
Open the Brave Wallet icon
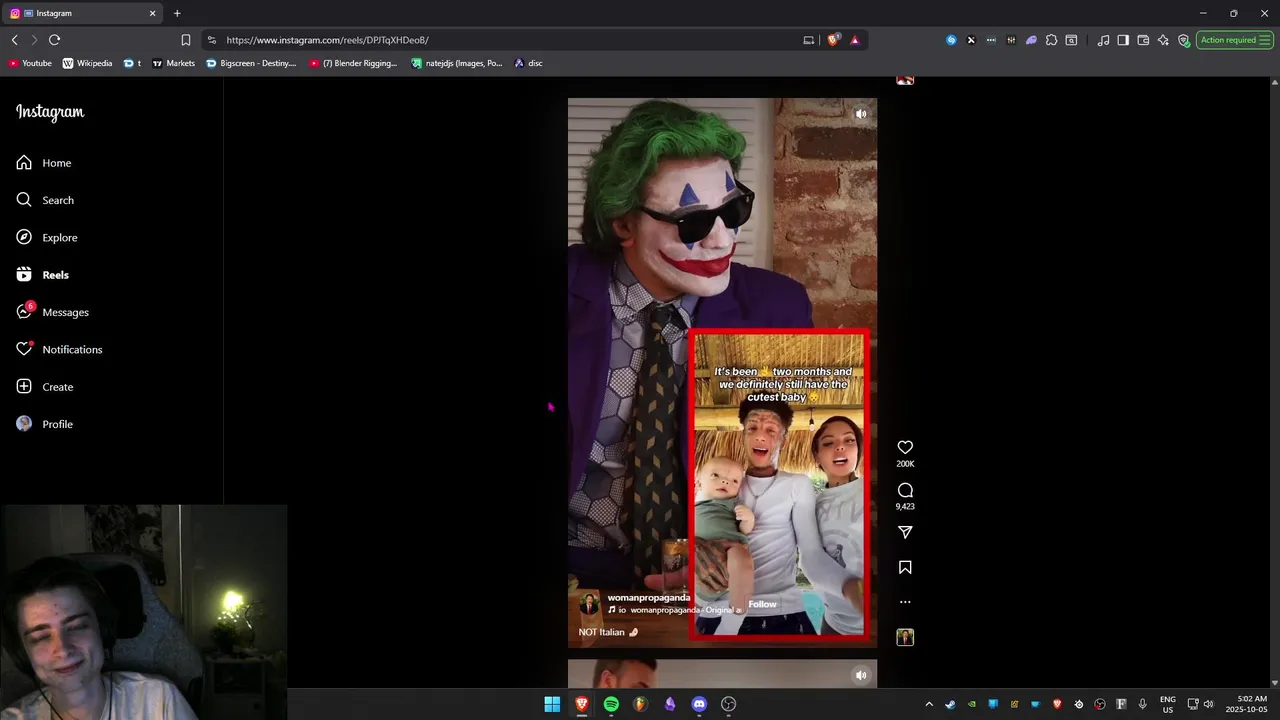point(1143,40)
